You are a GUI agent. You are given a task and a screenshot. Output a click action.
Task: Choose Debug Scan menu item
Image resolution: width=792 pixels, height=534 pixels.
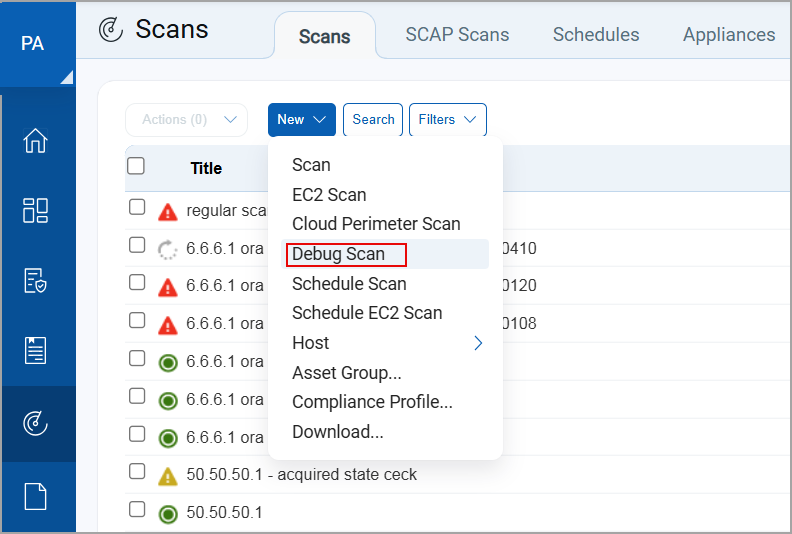pyautogui.click(x=385, y=254)
